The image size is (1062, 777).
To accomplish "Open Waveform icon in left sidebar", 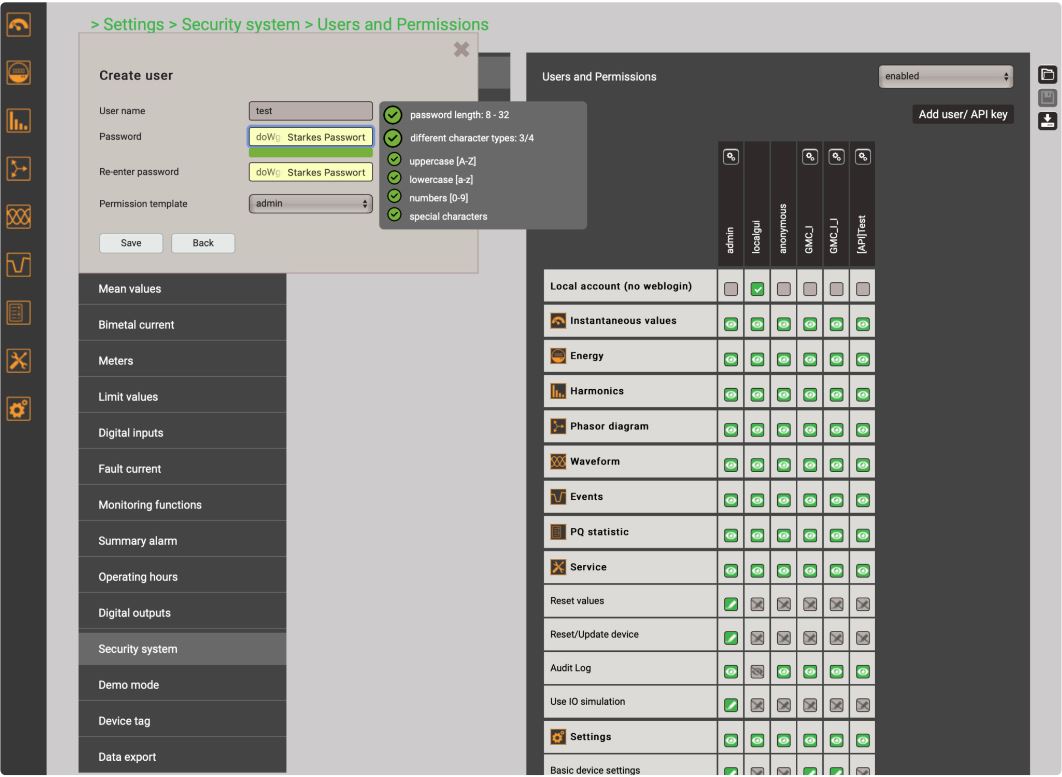I will [x=18, y=217].
